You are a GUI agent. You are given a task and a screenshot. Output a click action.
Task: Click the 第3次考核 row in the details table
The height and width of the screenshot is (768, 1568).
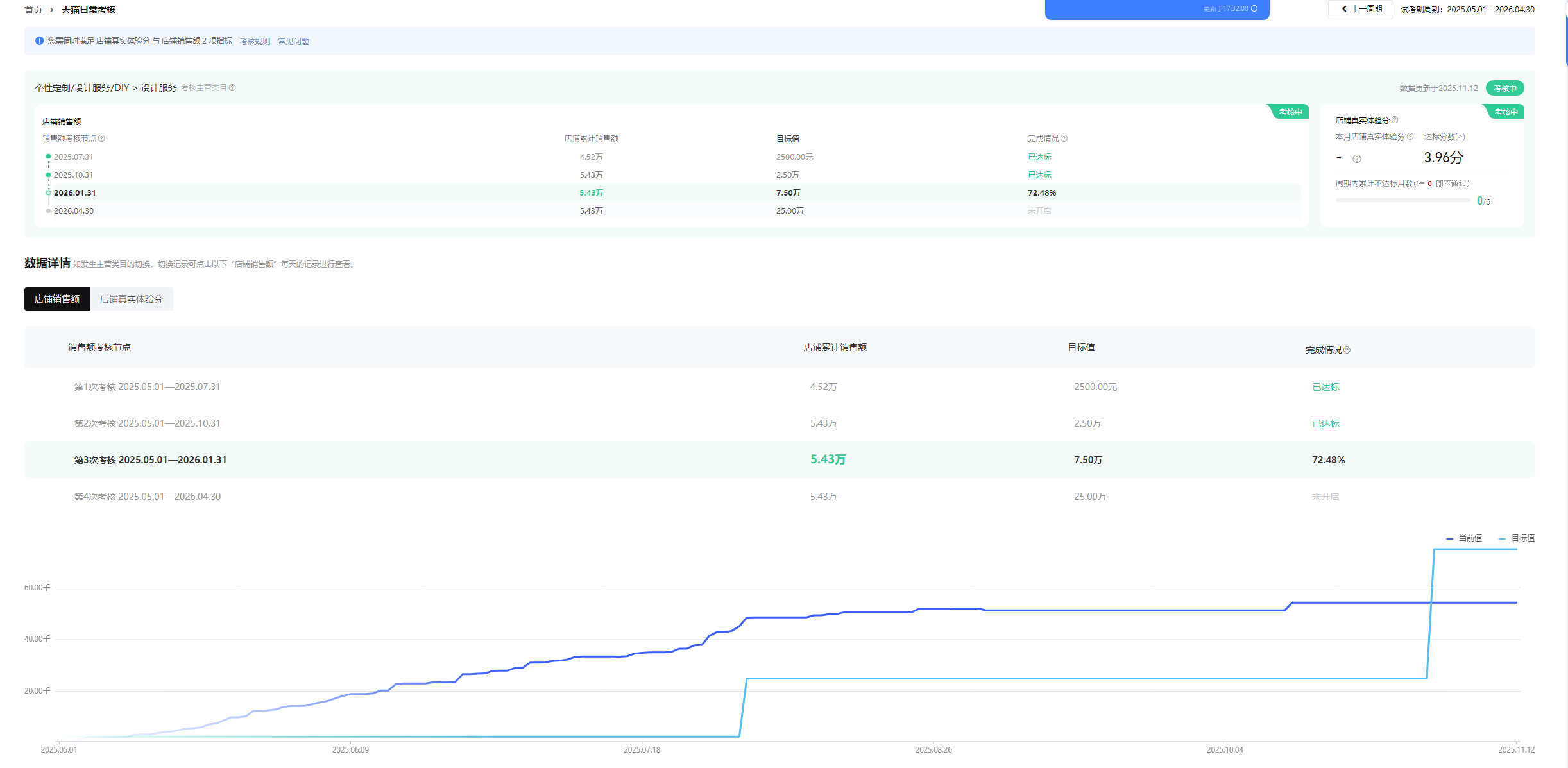(x=150, y=459)
